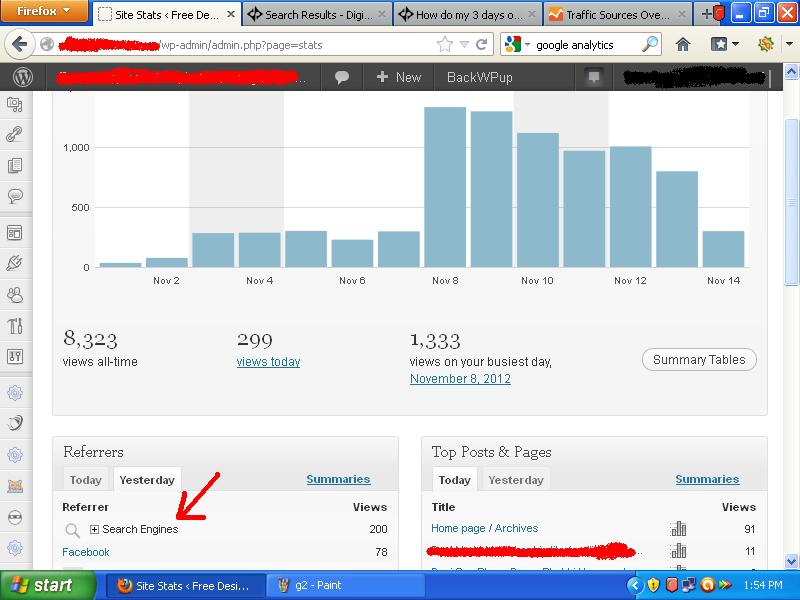Bookmark page with the star icon
The height and width of the screenshot is (600, 800).
click(x=445, y=44)
